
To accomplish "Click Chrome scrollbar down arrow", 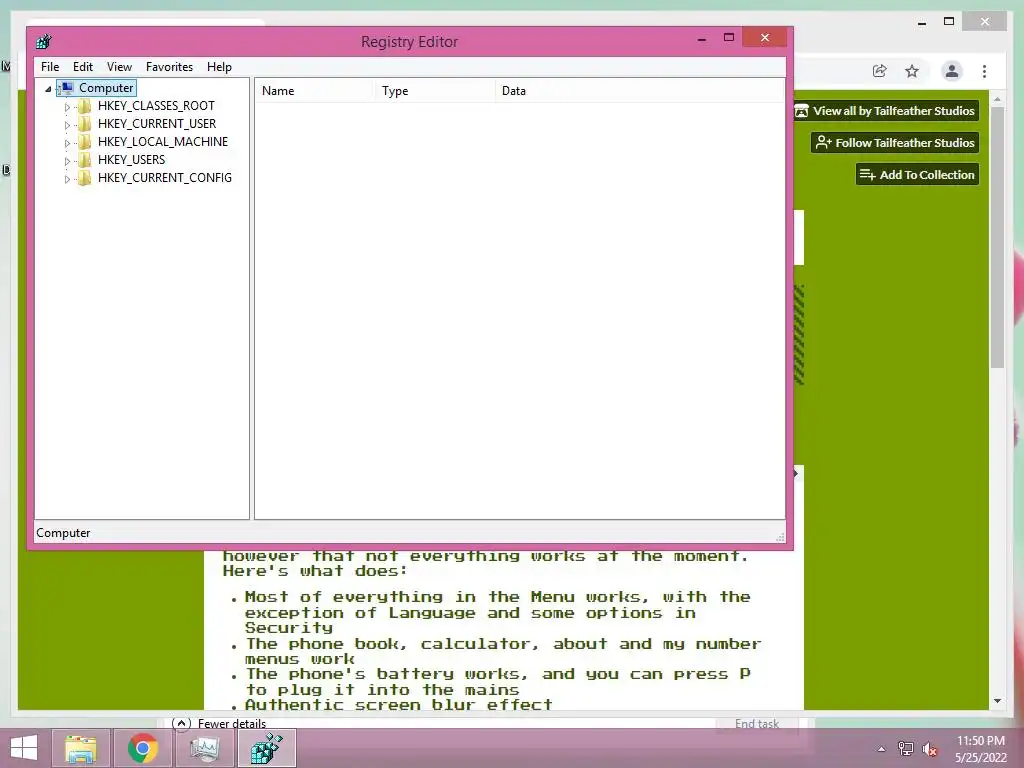I will click(997, 701).
